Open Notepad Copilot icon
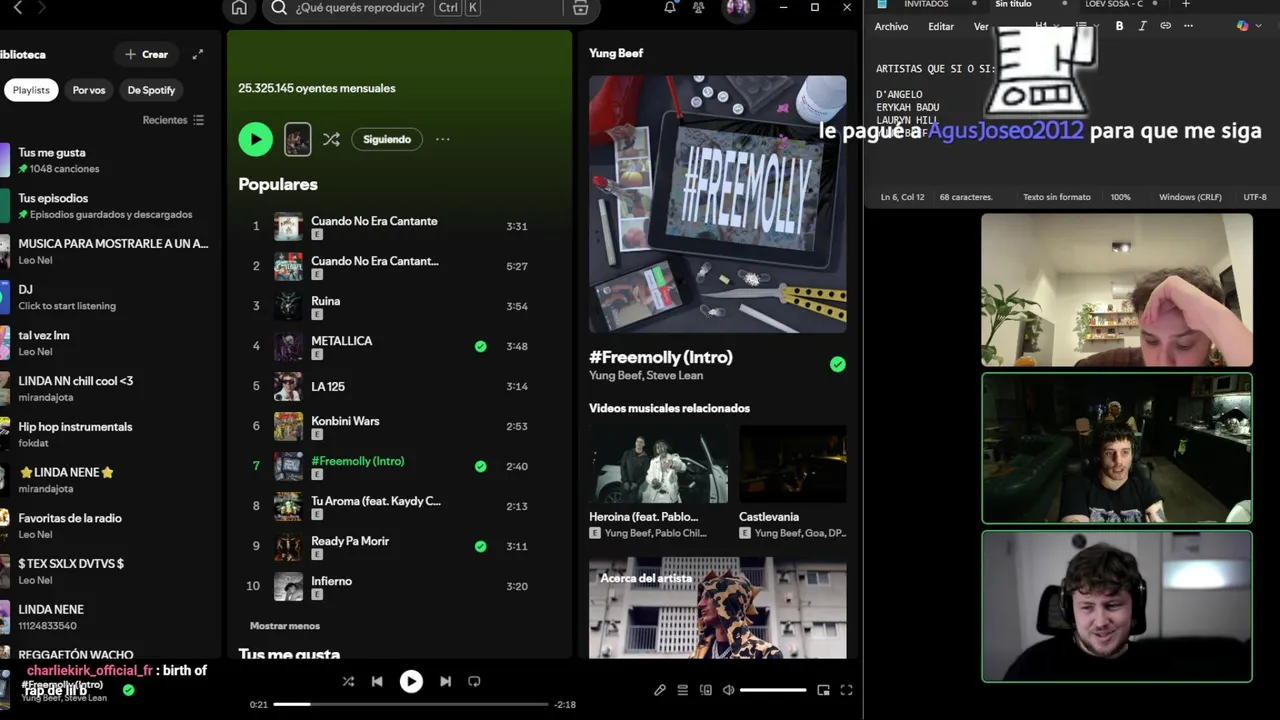The image size is (1280, 720). [x=1243, y=26]
